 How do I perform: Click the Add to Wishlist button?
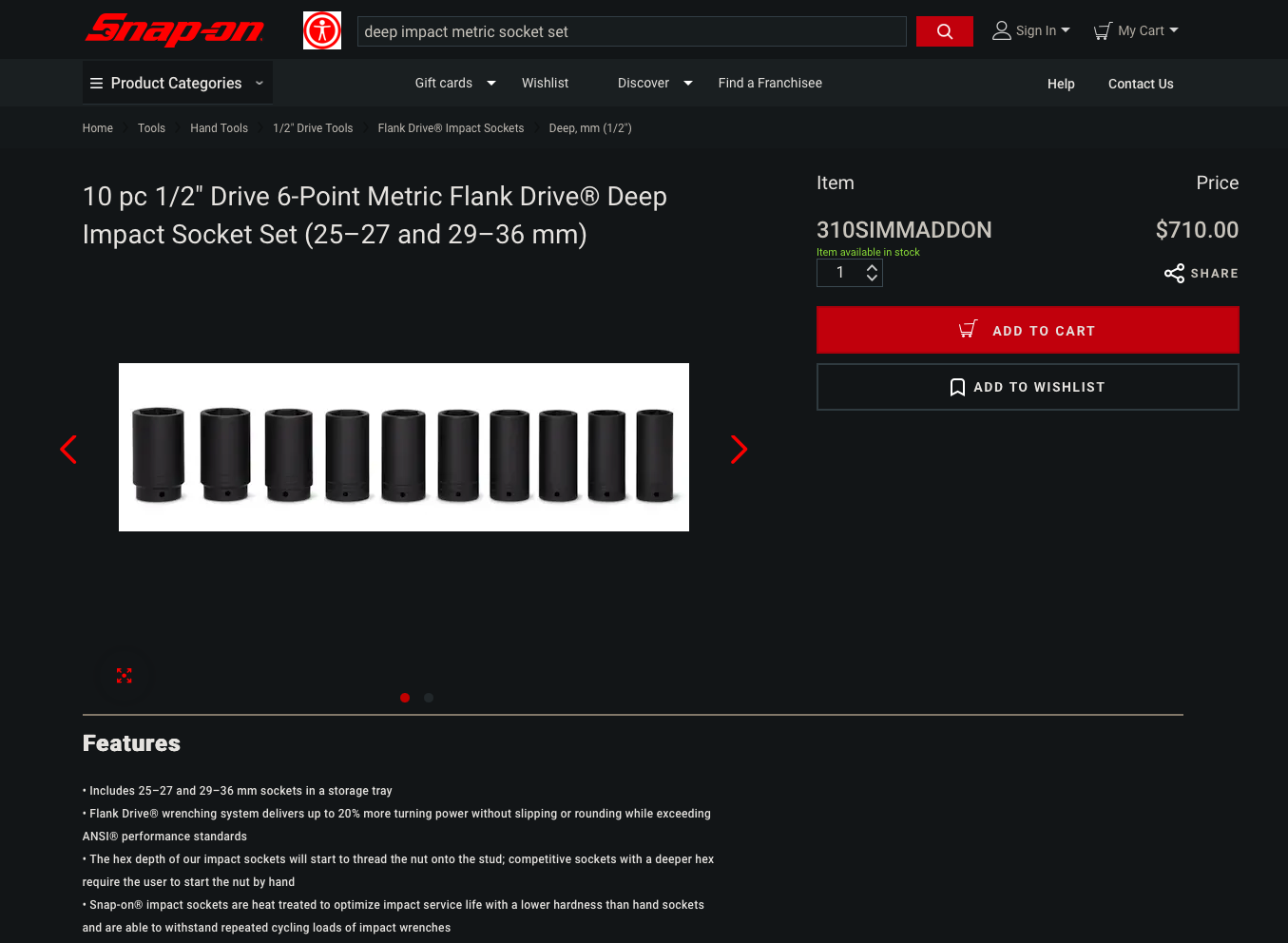tap(1028, 387)
